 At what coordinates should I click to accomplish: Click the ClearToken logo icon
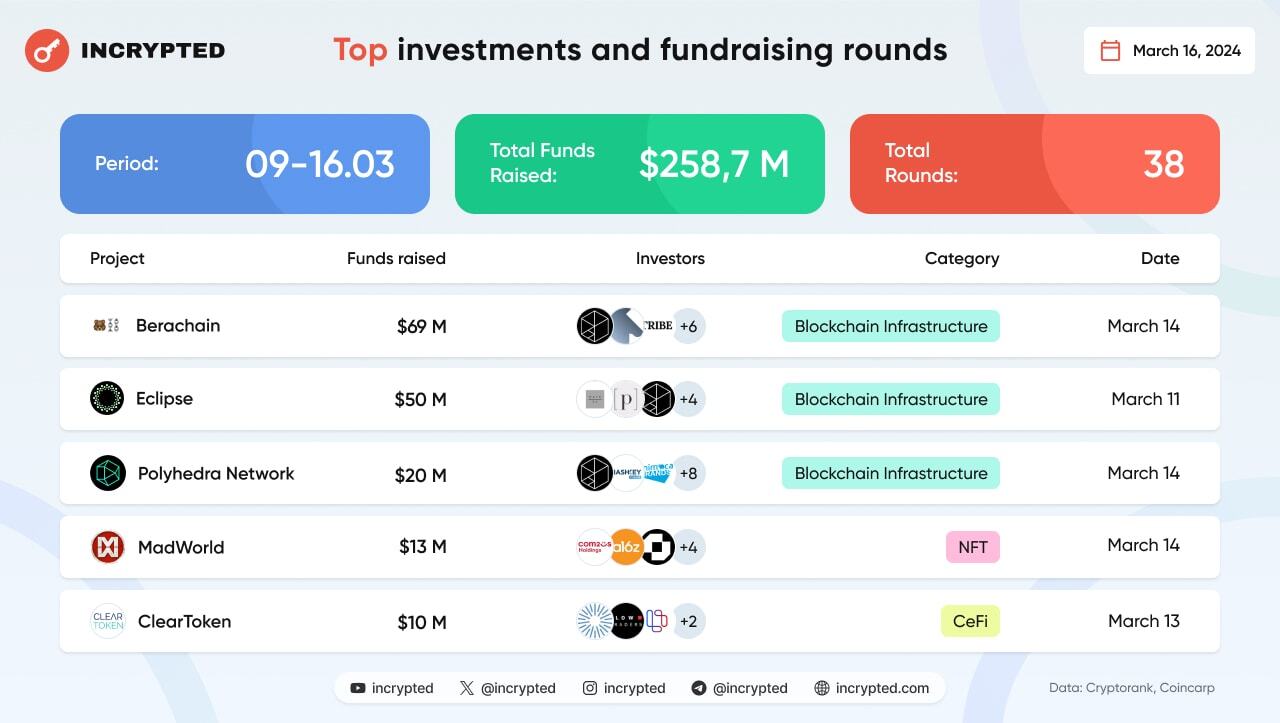[107, 621]
